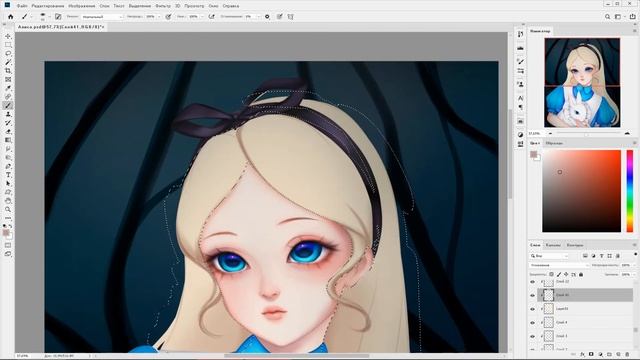Select the Brush tool in the left toolbar

tap(8, 105)
